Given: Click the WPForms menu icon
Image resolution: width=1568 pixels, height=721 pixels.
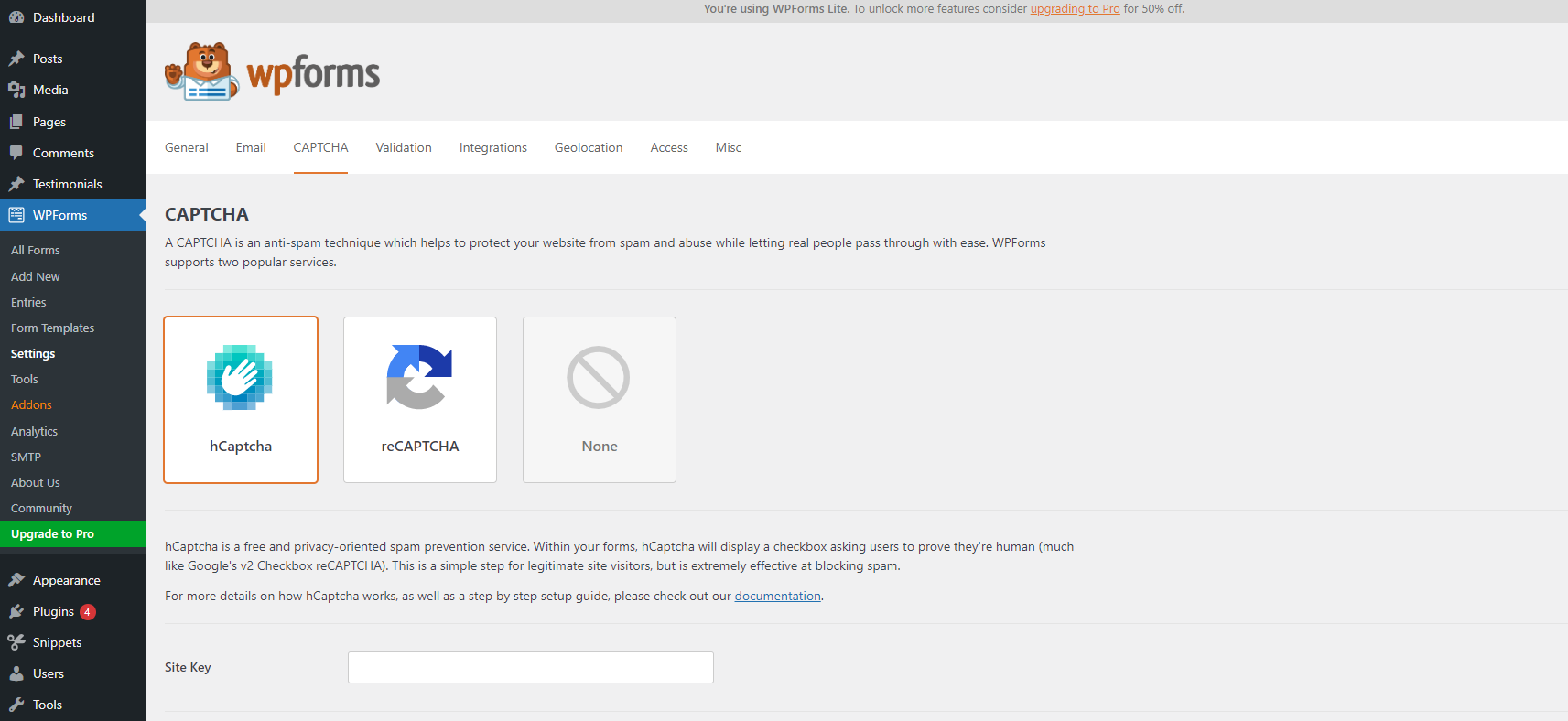Looking at the screenshot, I should 16,215.
